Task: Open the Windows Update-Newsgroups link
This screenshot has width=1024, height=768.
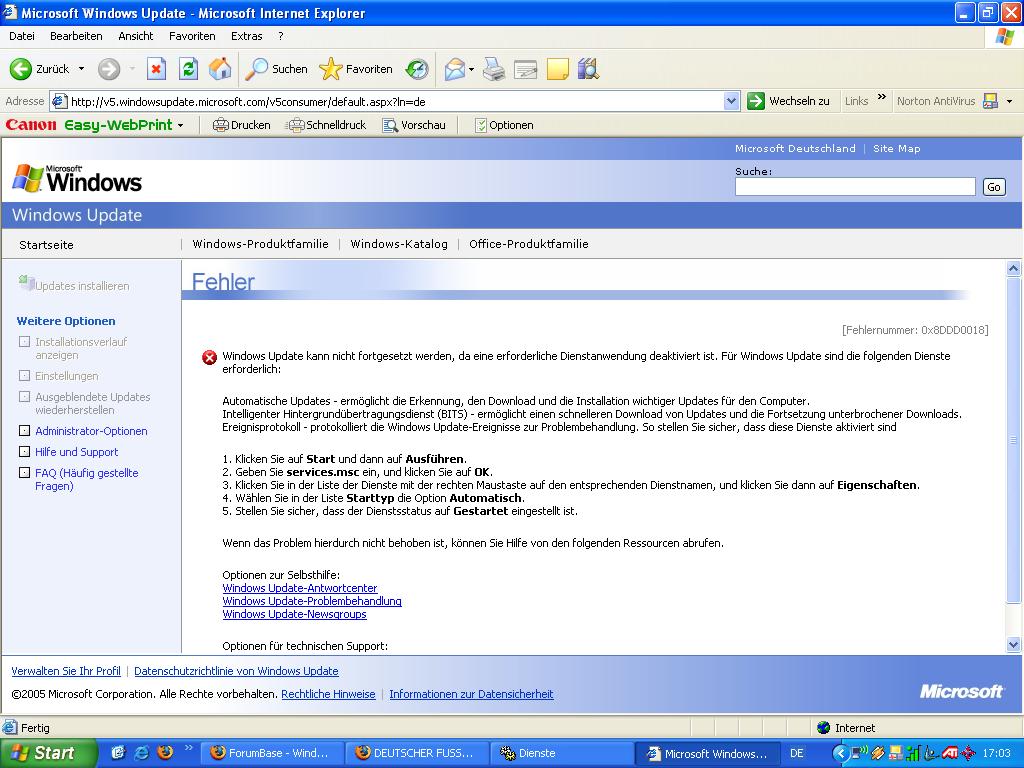Action: 295,615
